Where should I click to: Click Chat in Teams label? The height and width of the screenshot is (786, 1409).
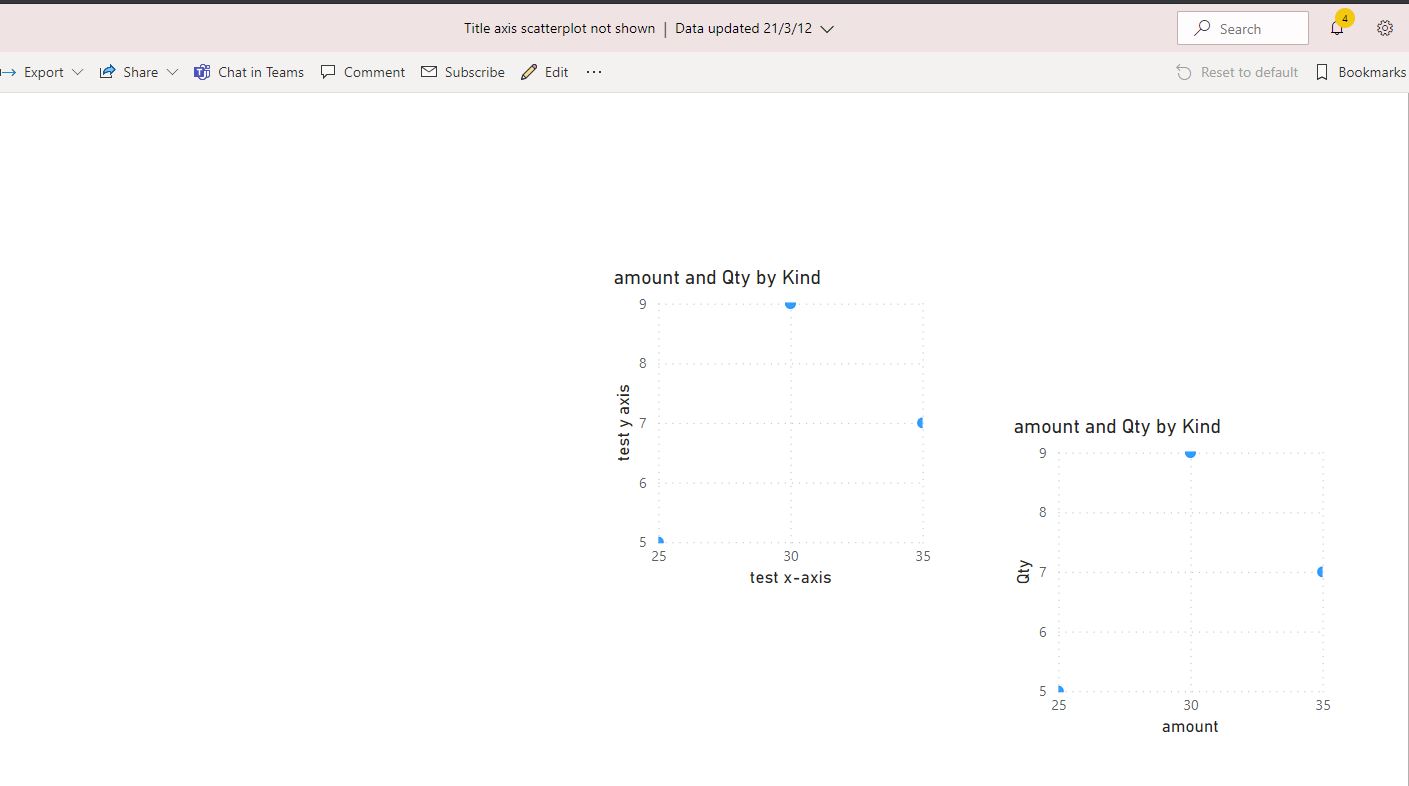[261, 72]
